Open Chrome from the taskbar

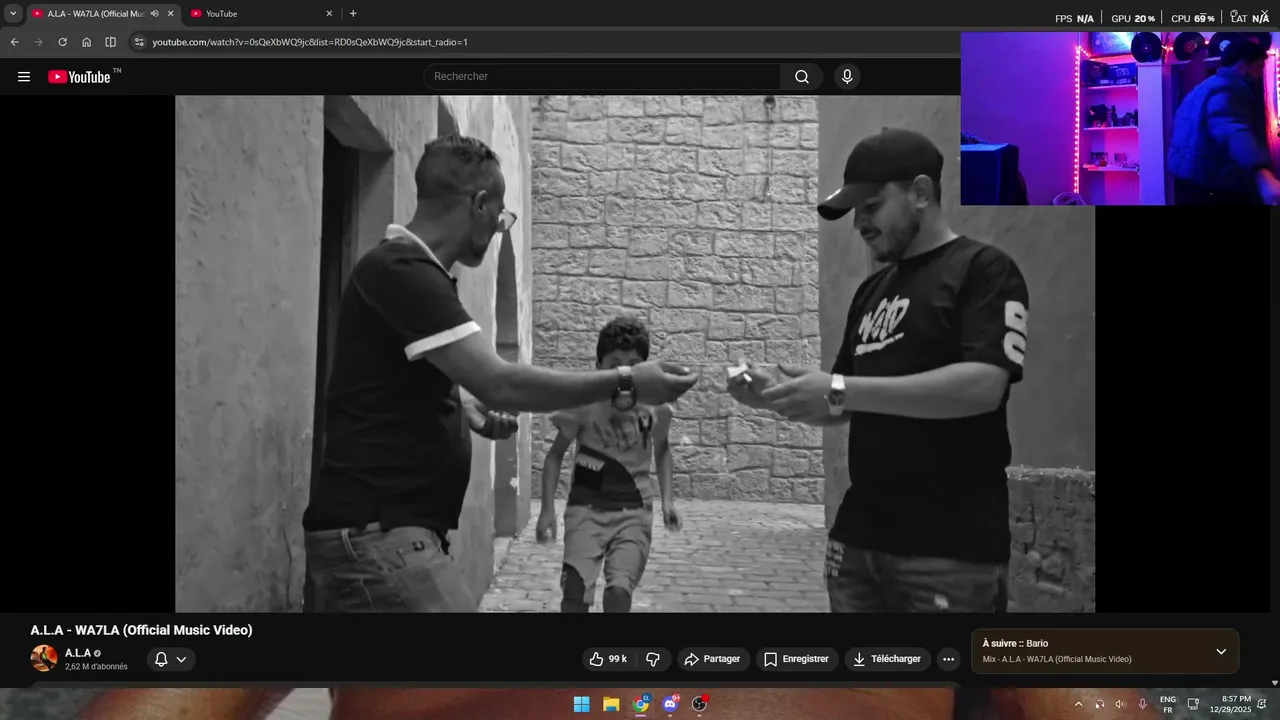[641, 704]
